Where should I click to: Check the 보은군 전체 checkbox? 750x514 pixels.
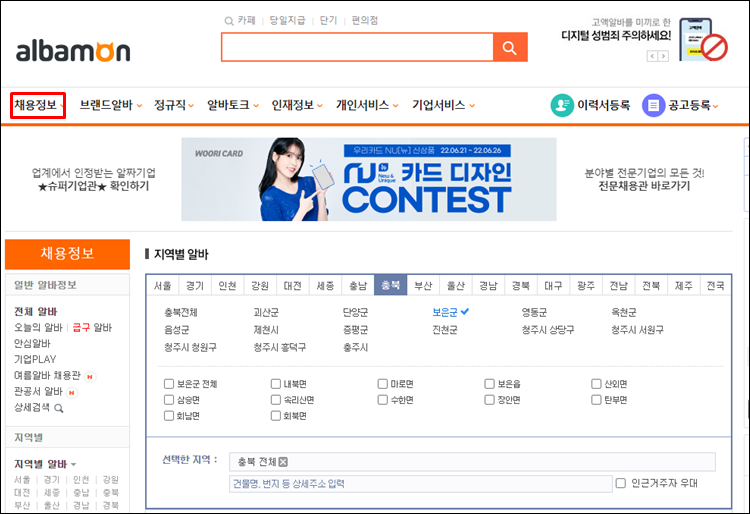169,384
